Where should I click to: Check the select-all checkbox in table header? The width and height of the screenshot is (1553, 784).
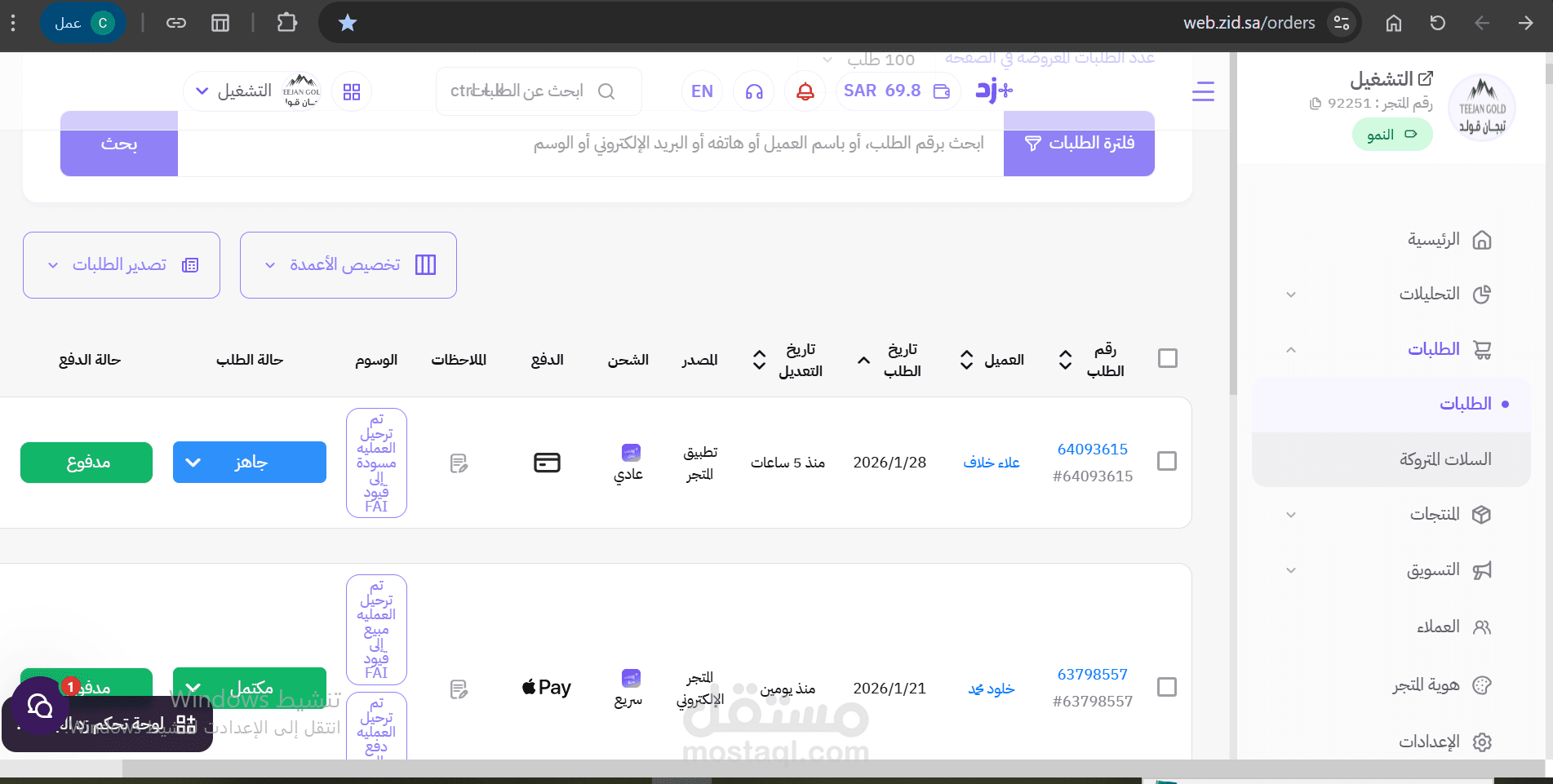[x=1167, y=358]
